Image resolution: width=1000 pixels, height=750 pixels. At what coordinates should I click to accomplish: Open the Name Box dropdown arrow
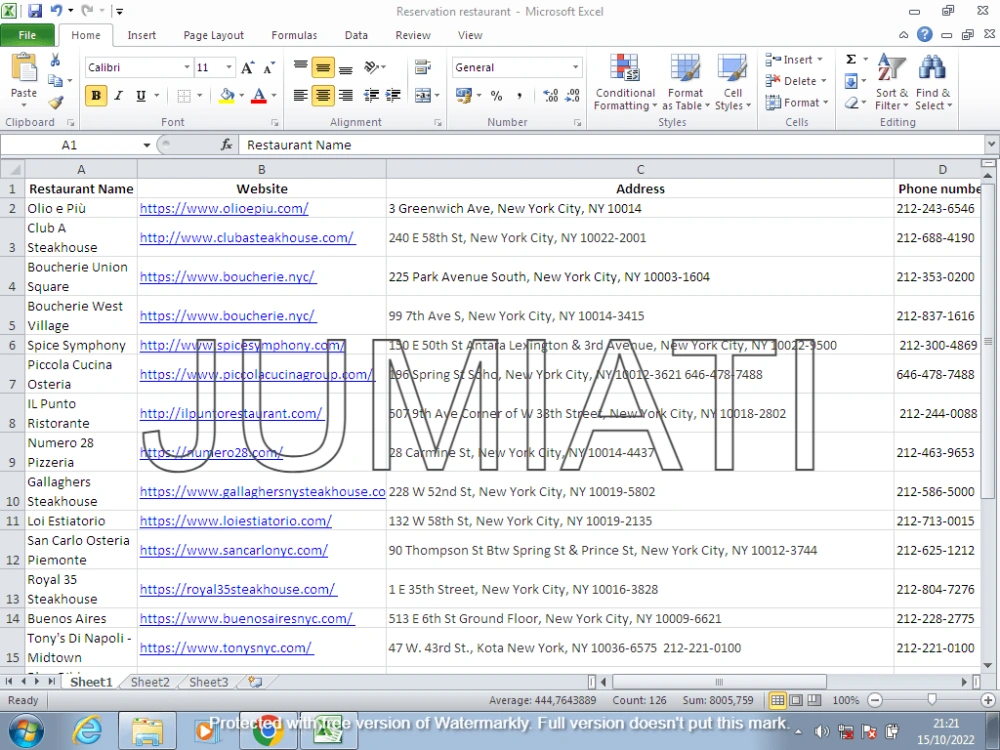pos(147,145)
